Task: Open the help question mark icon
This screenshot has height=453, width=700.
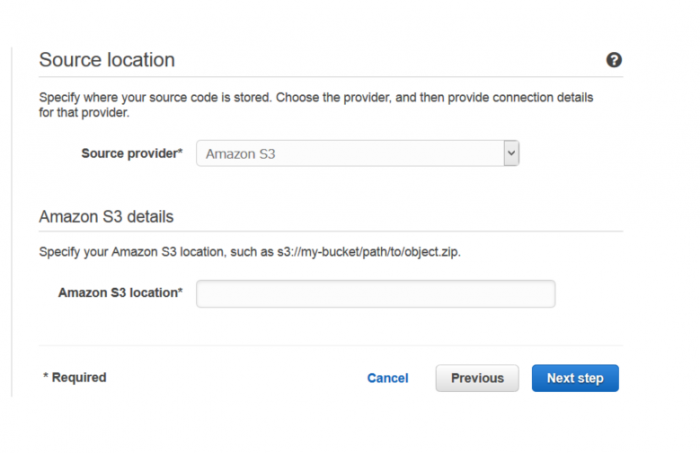Action: (x=614, y=60)
